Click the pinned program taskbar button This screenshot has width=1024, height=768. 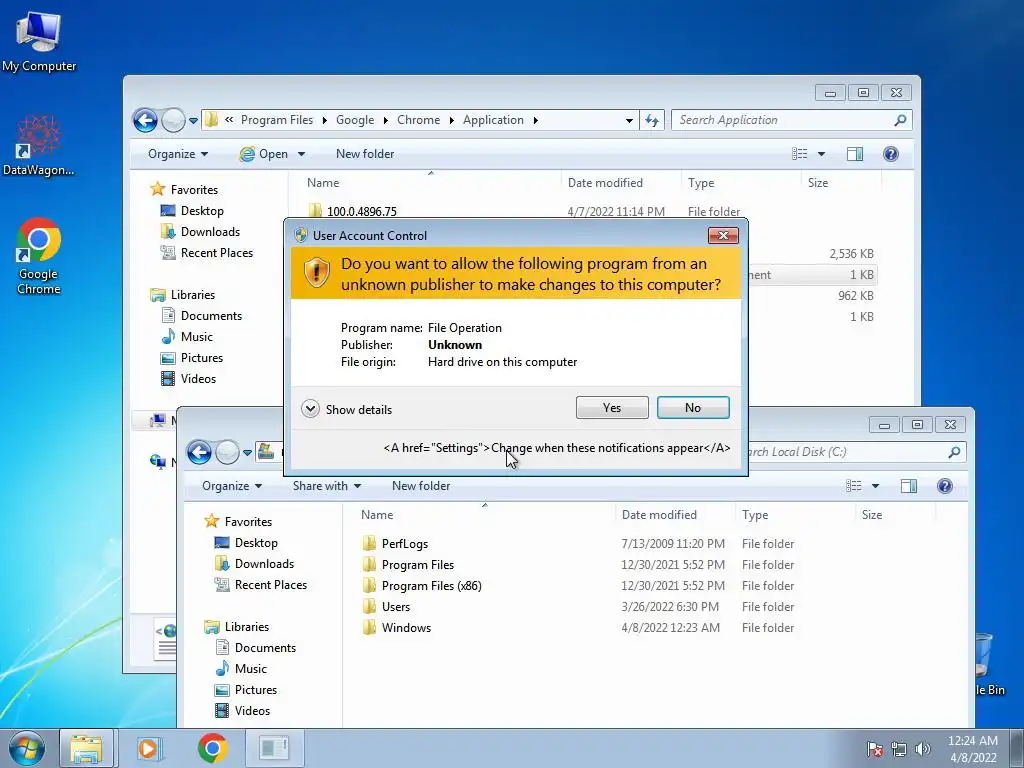tap(274, 748)
